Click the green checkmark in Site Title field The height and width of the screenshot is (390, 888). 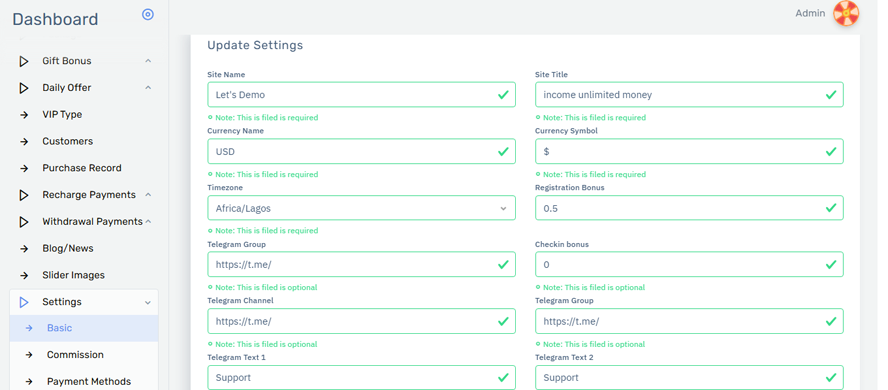click(831, 95)
